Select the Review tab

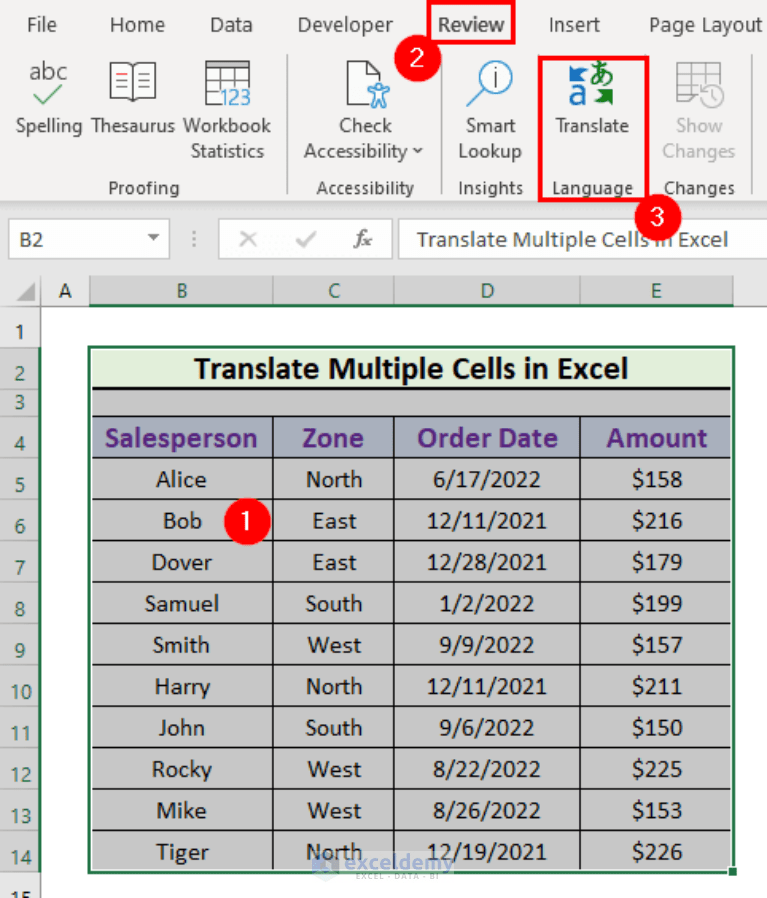[471, 25]
